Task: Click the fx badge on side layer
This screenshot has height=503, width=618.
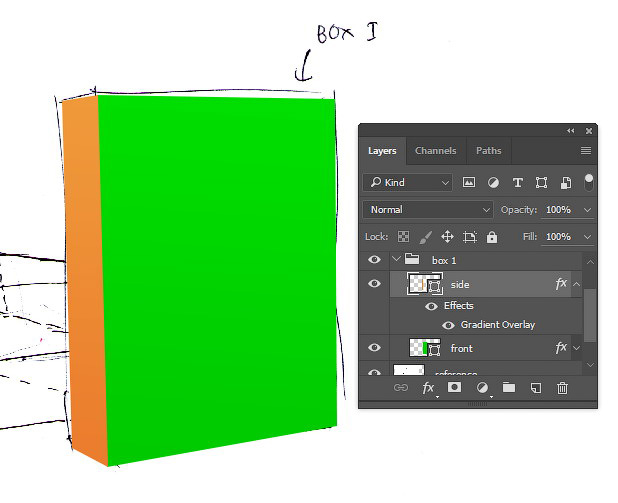Action: 561,283
